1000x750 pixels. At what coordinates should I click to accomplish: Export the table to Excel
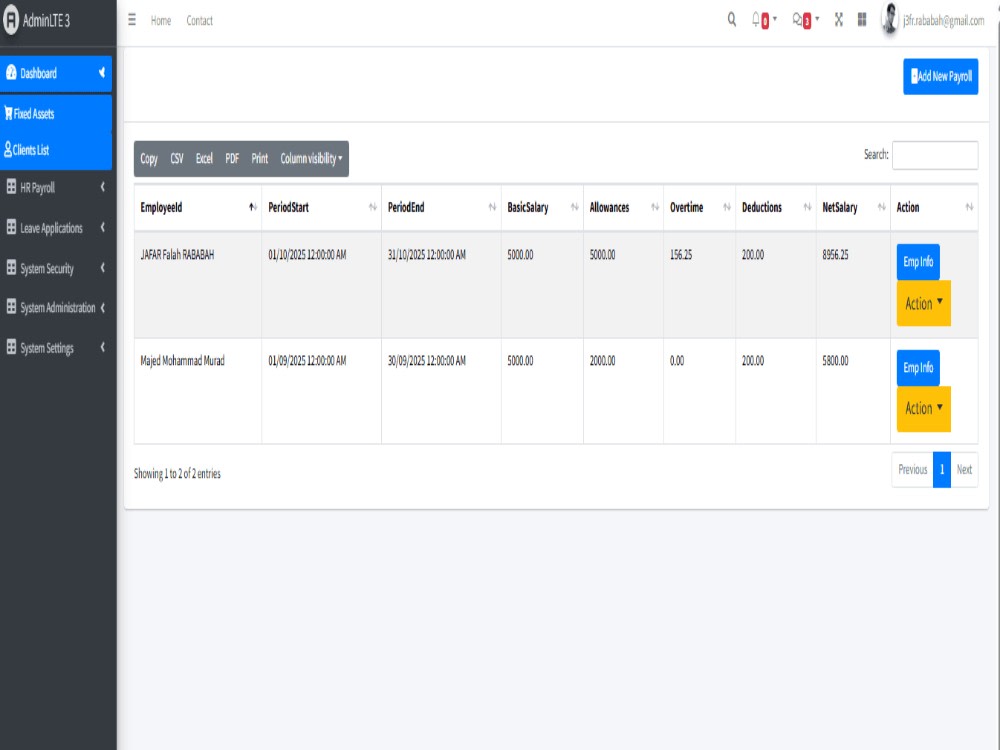(x=204, y=158)
